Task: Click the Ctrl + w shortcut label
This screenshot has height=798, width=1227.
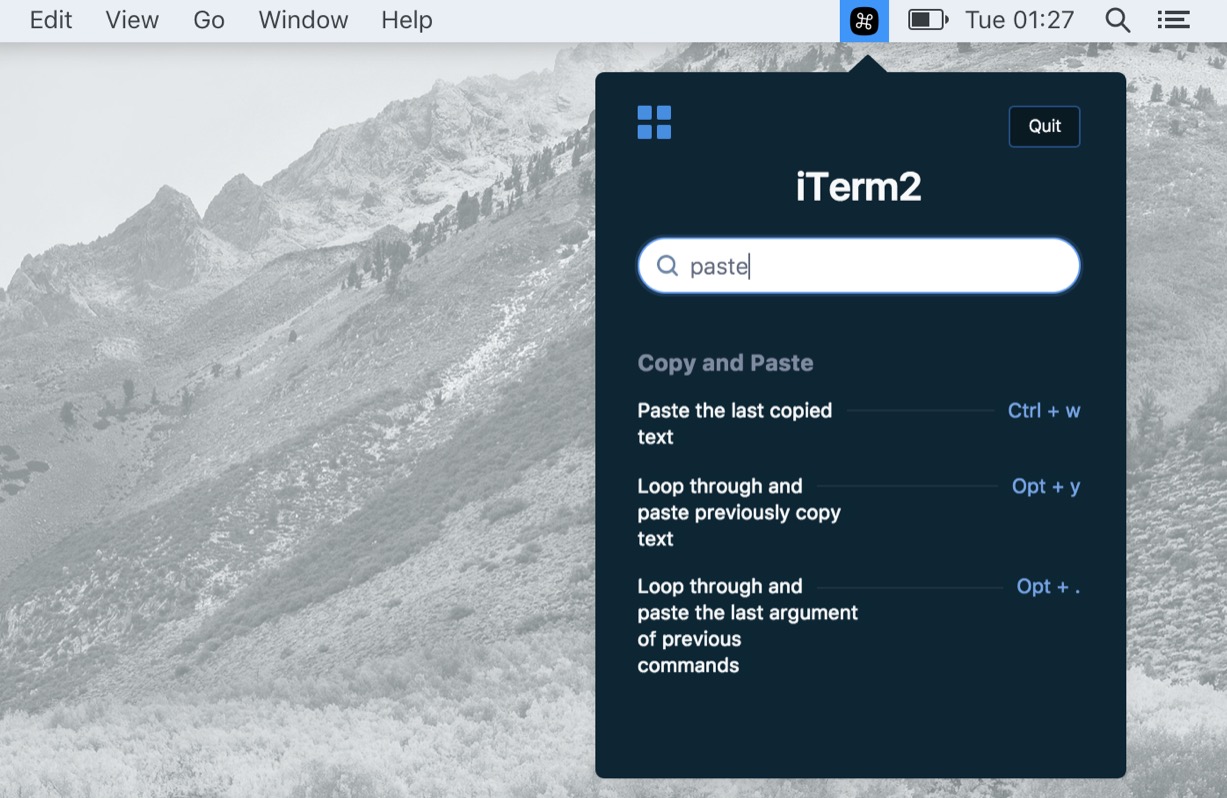Action: click(1044, 410)
